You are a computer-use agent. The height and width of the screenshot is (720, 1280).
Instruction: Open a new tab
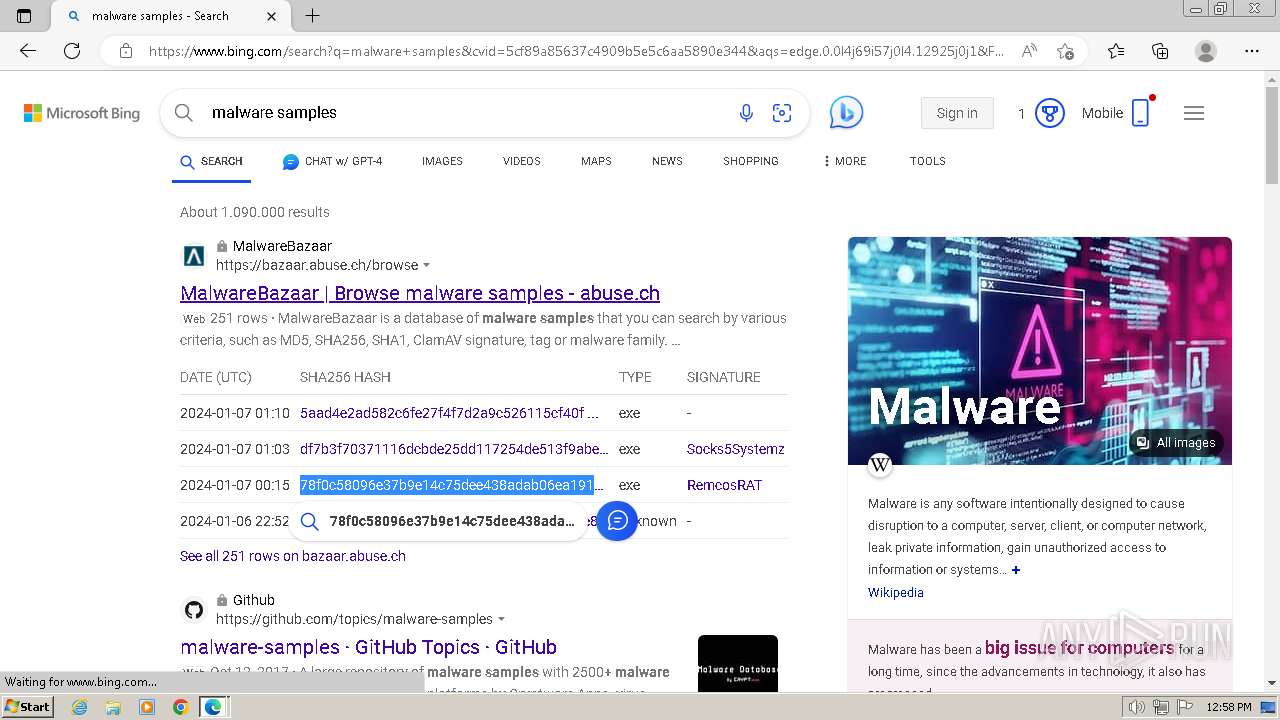click(x=312, y=16)
